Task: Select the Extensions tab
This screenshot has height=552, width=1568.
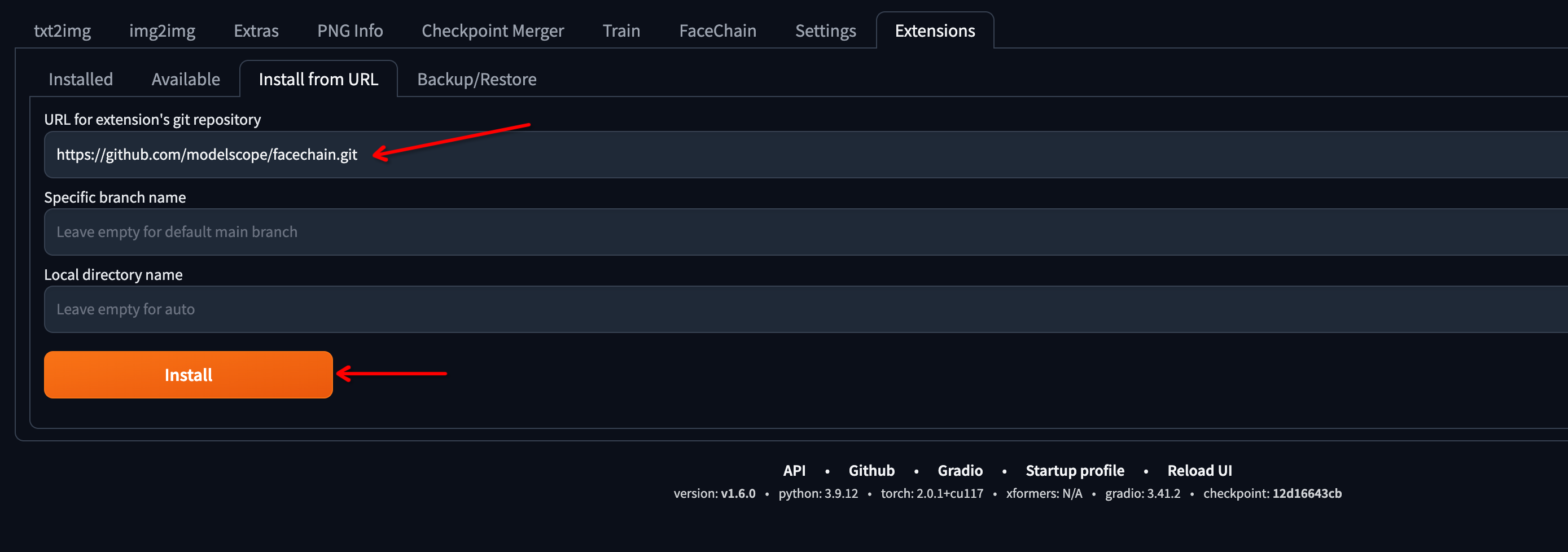Action: pos(934,30)
